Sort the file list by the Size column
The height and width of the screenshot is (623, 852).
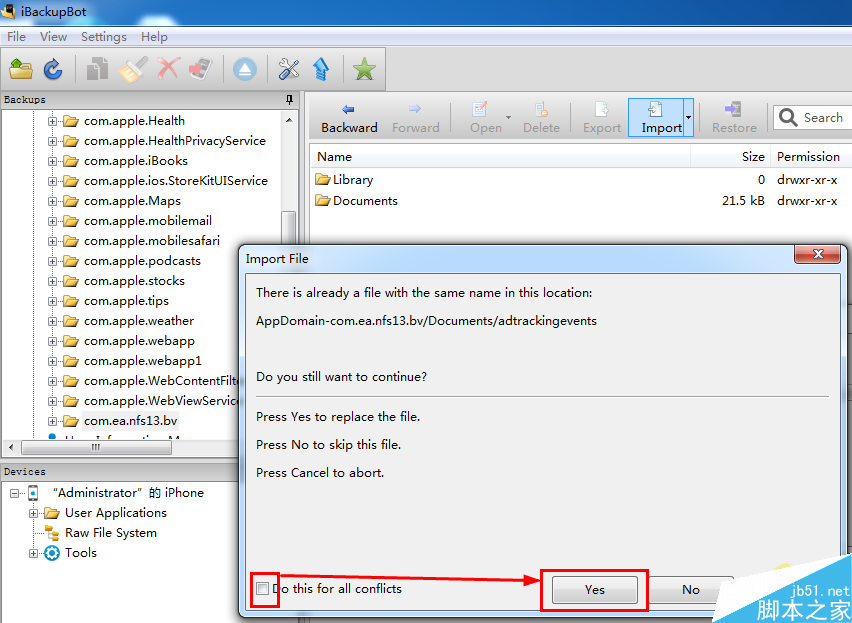pyautogui.click(x=729, y=157)
